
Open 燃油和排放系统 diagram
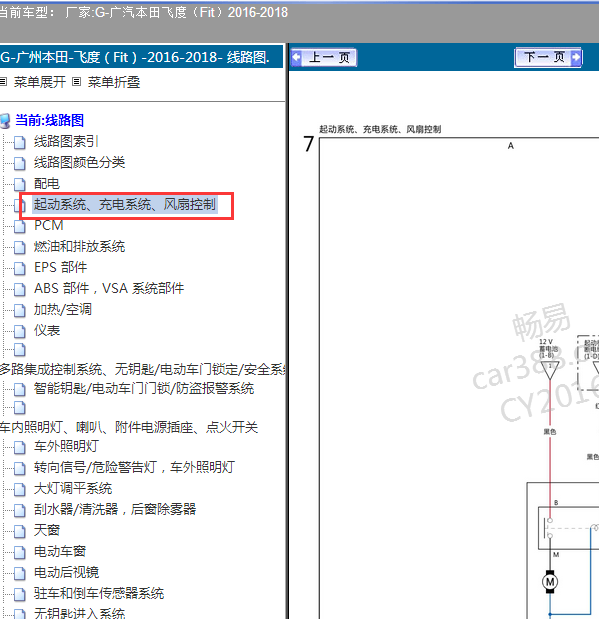(79, 247)
